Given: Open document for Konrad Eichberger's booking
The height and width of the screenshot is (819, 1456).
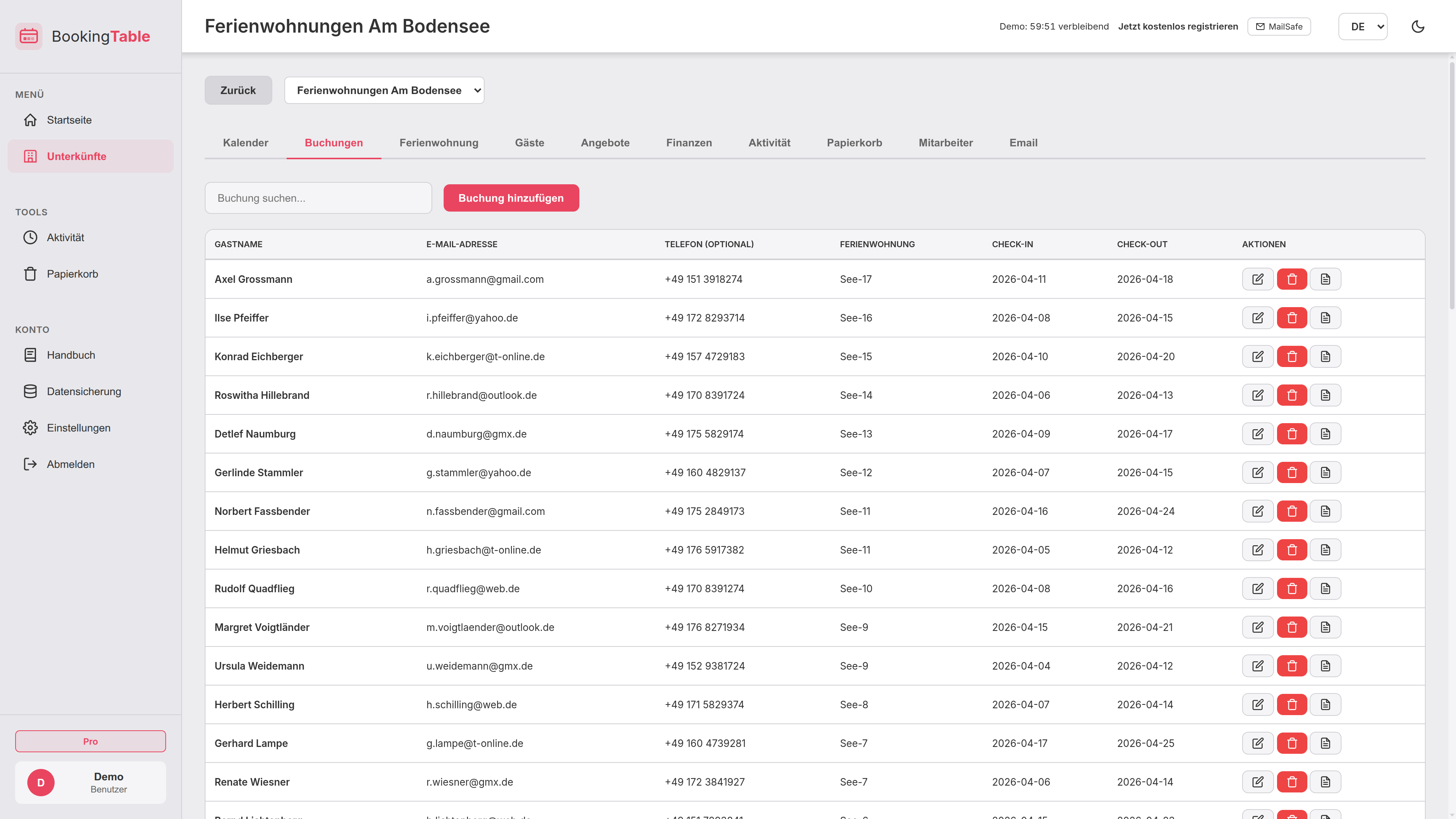Looking at the screenshot, I should [x=1326, y=357].
